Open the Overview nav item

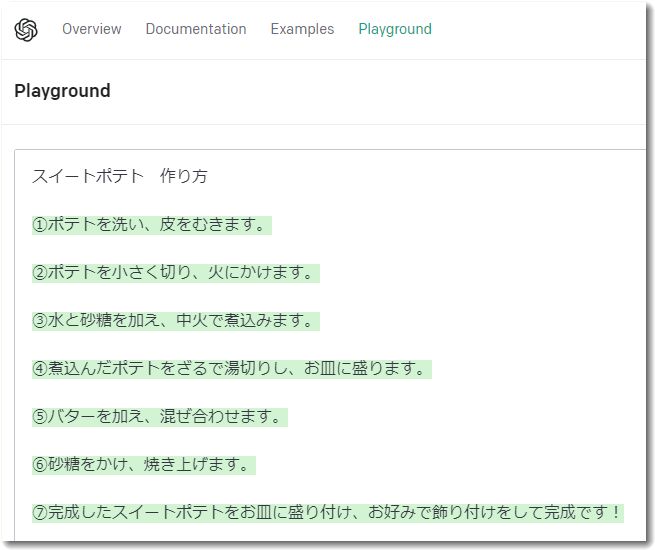pos(91,29)
